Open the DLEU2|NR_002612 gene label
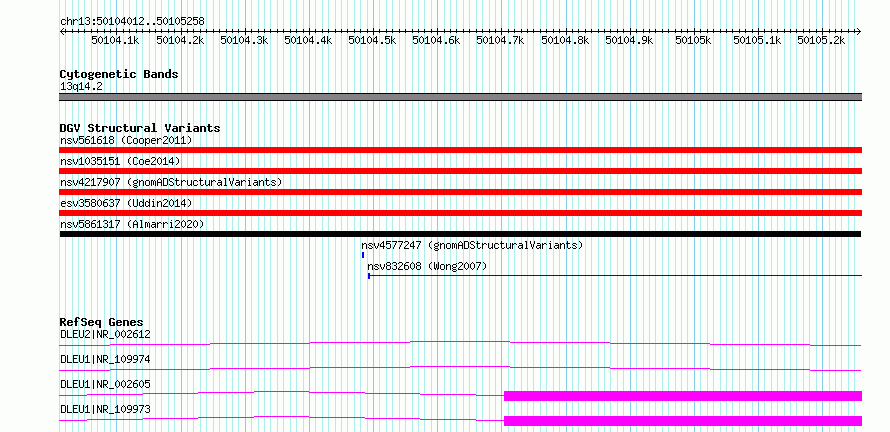 pyautogui.click(x=105, y=334)
